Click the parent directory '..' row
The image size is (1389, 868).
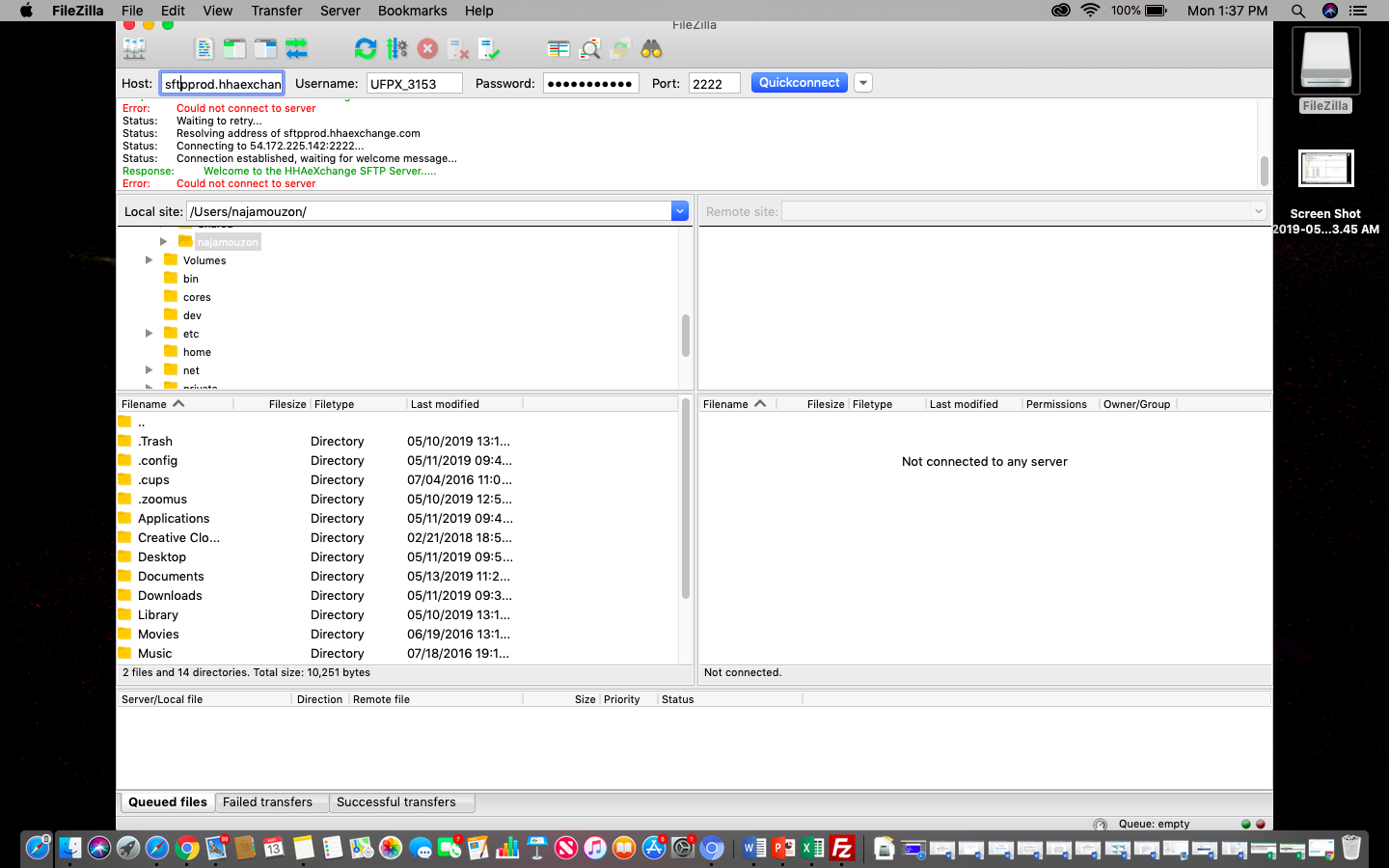(x=397, y=422)
